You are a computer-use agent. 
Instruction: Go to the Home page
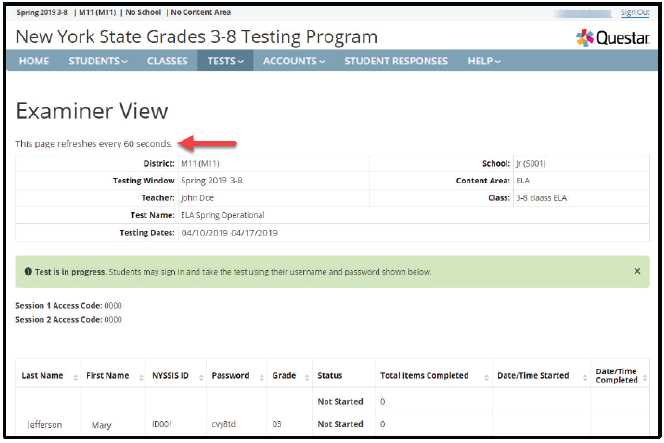pos(34,61)
